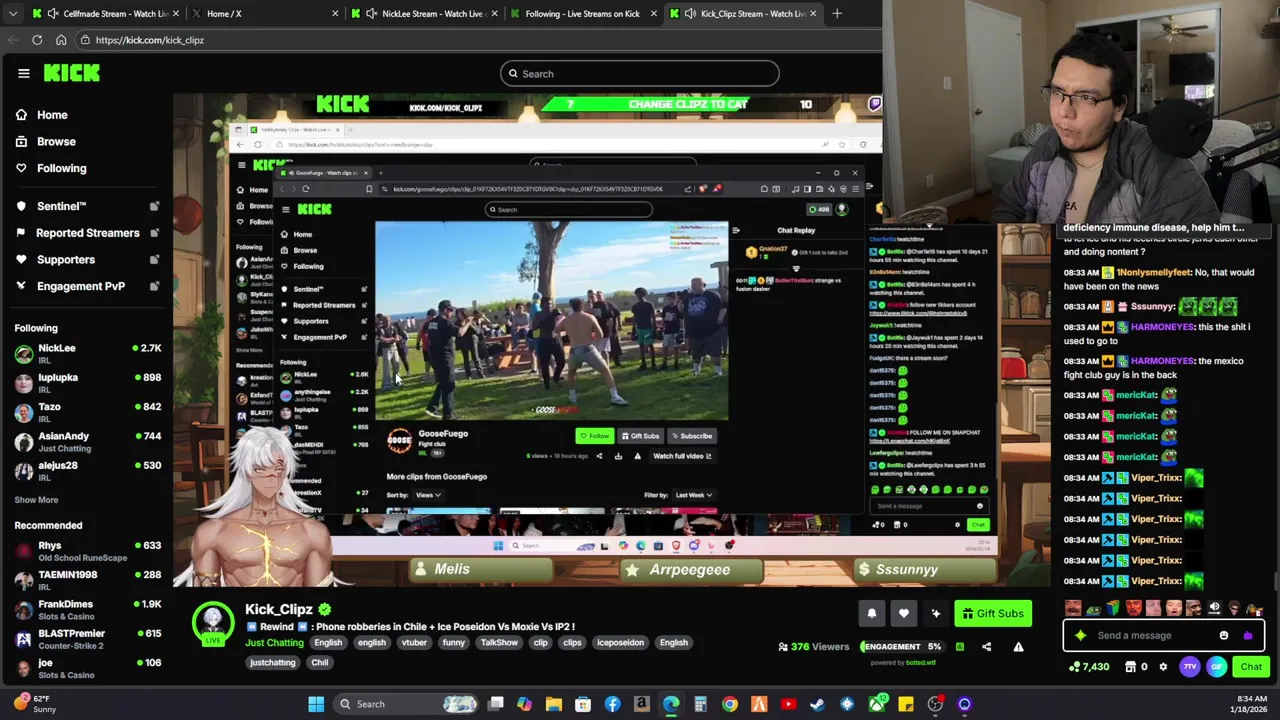The height and width of the screenshot is (720, 1280).
Task: Unmute the NickLee Stream tab
Action: (372, 13)
